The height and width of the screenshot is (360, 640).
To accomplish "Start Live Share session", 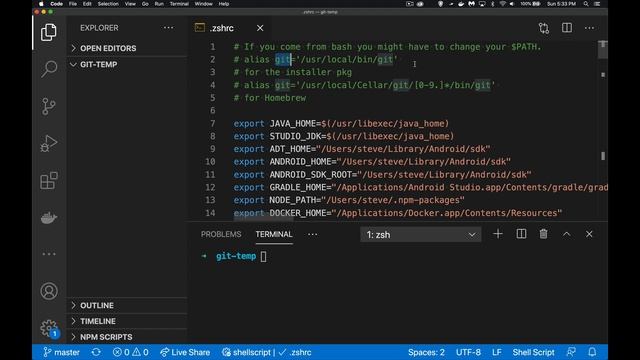I will click(x=185, y=352).
